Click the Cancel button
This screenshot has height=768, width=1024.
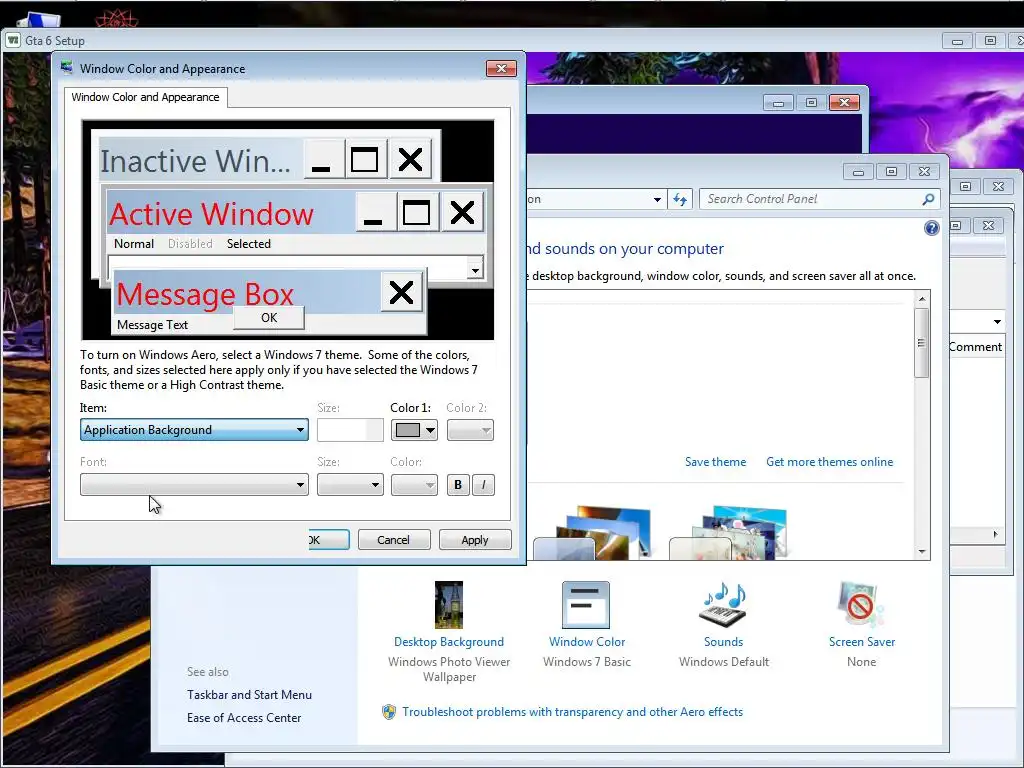click(x=394, y=539)
